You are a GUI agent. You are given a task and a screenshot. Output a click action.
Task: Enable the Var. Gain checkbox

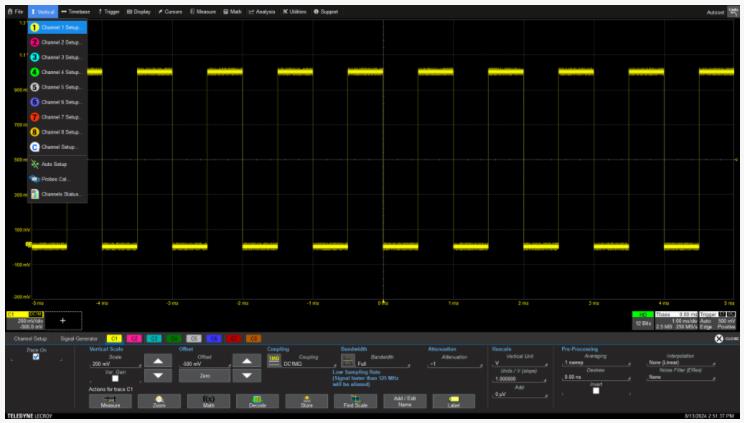point(115,378)
